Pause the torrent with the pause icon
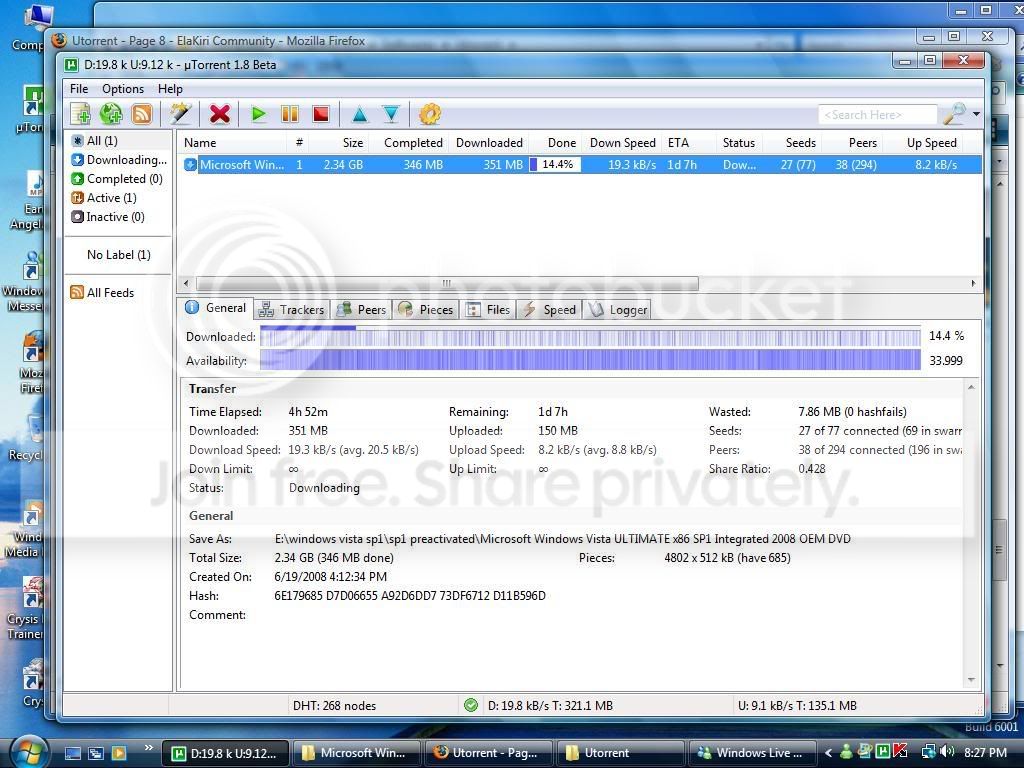1024x768 pixels. tap(289, 114)
